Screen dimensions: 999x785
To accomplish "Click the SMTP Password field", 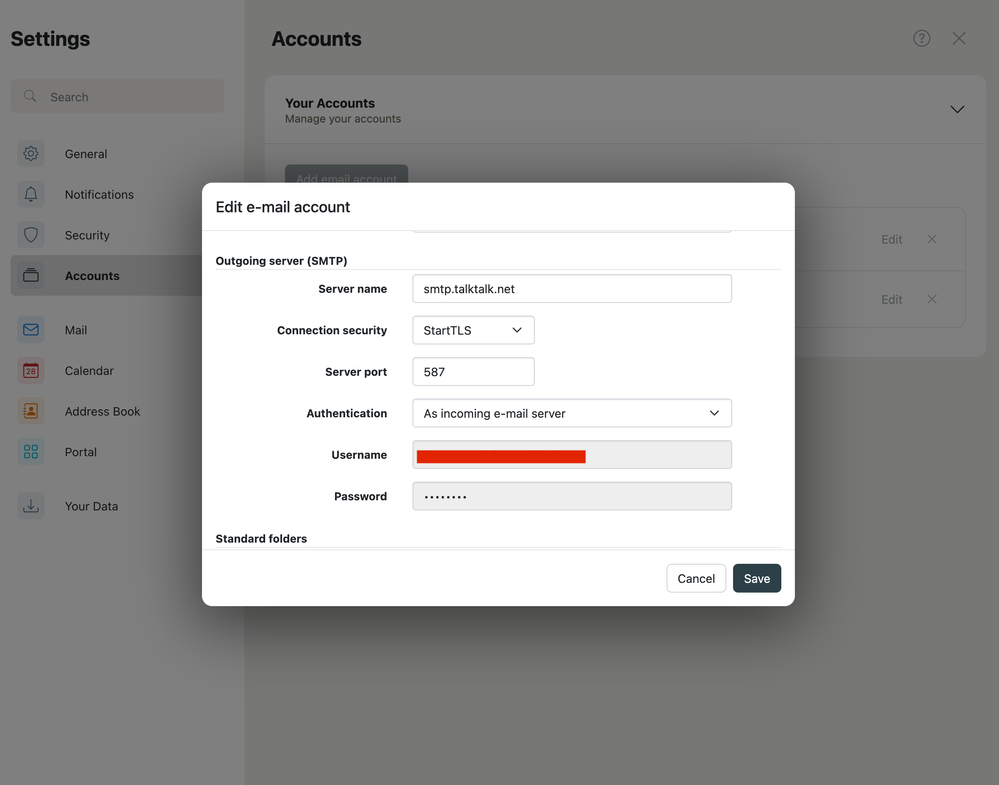I will (571, 496).
